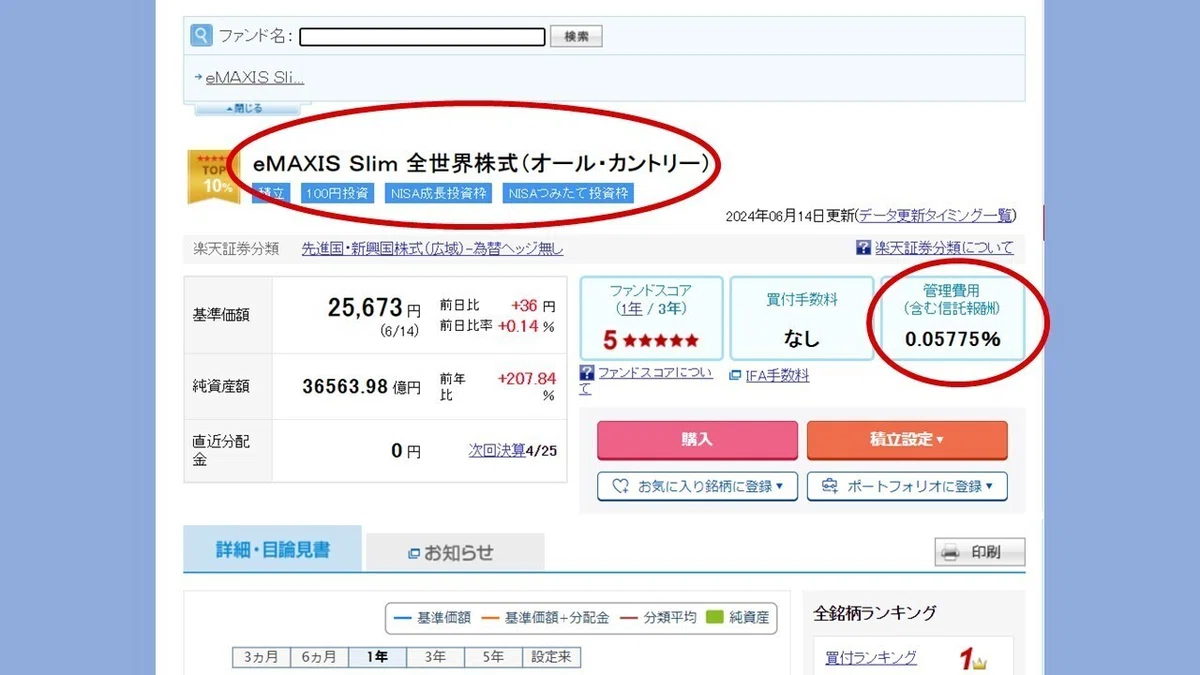Click the 1年 link in ファンドスコア box

coord(632,308)
